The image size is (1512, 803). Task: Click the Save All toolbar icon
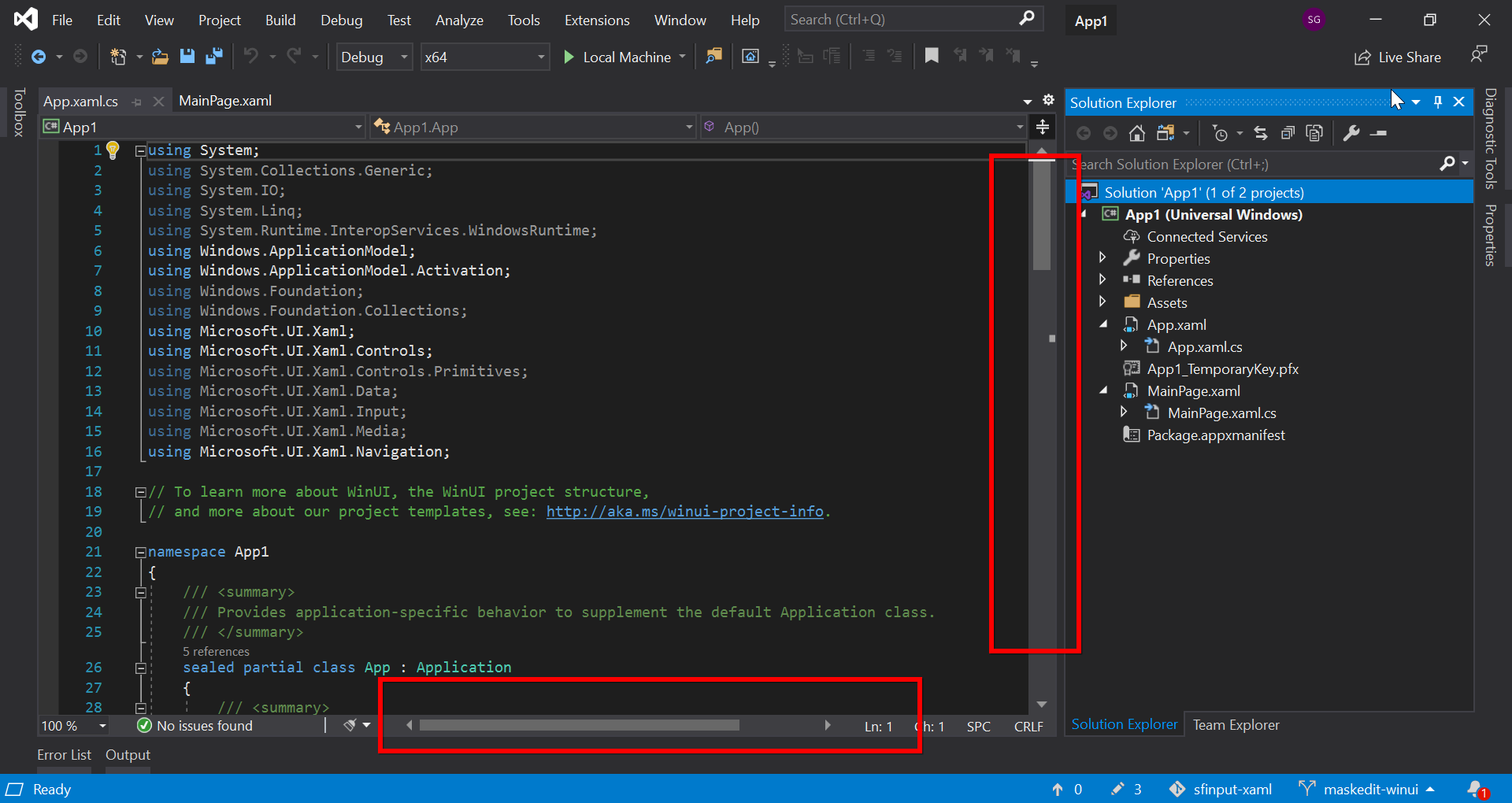pyautogui.click(x=213, y=57)
